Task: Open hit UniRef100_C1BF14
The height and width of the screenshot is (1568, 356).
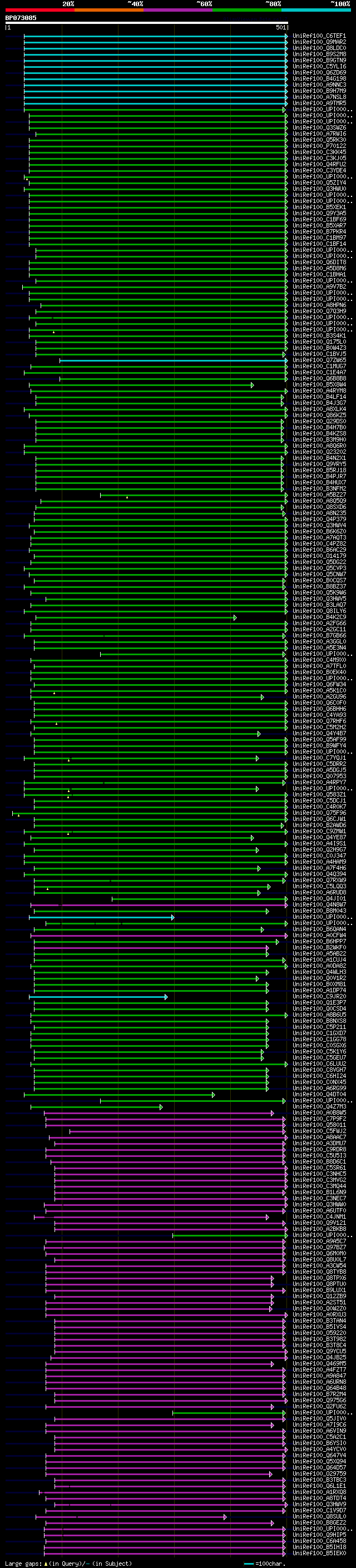Action: pos(319,244)
